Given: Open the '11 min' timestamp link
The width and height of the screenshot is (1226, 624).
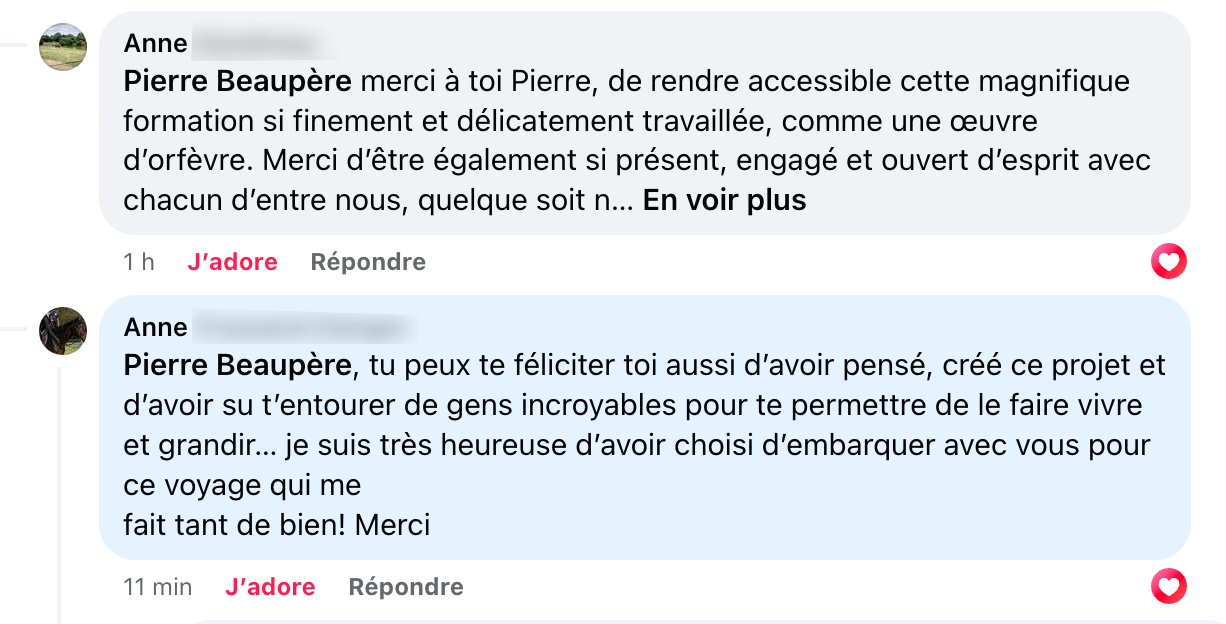Looking at the screenshot, I should coord(158,587).
